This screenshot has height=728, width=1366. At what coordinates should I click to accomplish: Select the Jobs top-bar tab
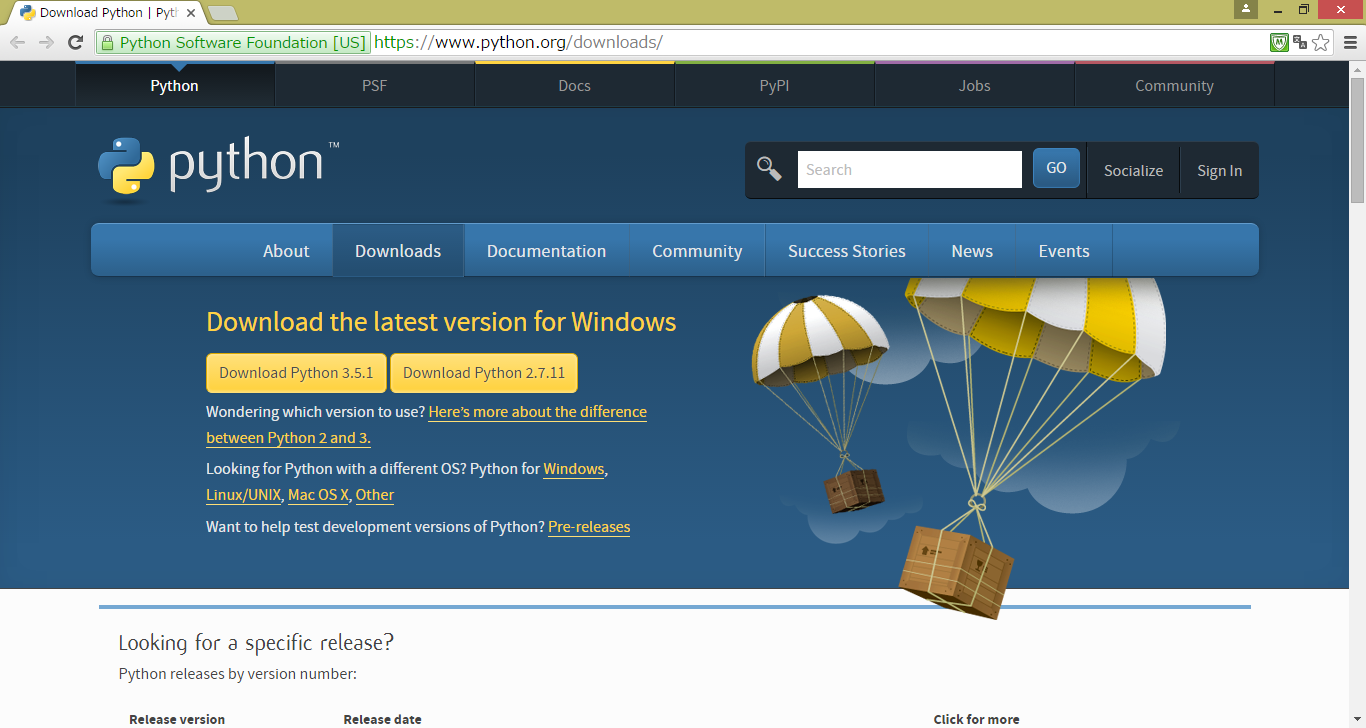pyautogui.click(x=975, y=86)
